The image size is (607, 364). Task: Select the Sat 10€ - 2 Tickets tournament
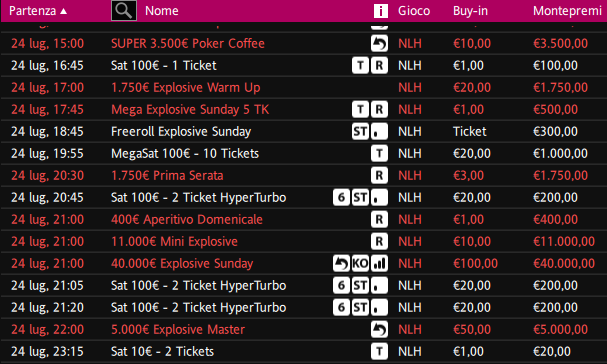click(x=162, y=352)
